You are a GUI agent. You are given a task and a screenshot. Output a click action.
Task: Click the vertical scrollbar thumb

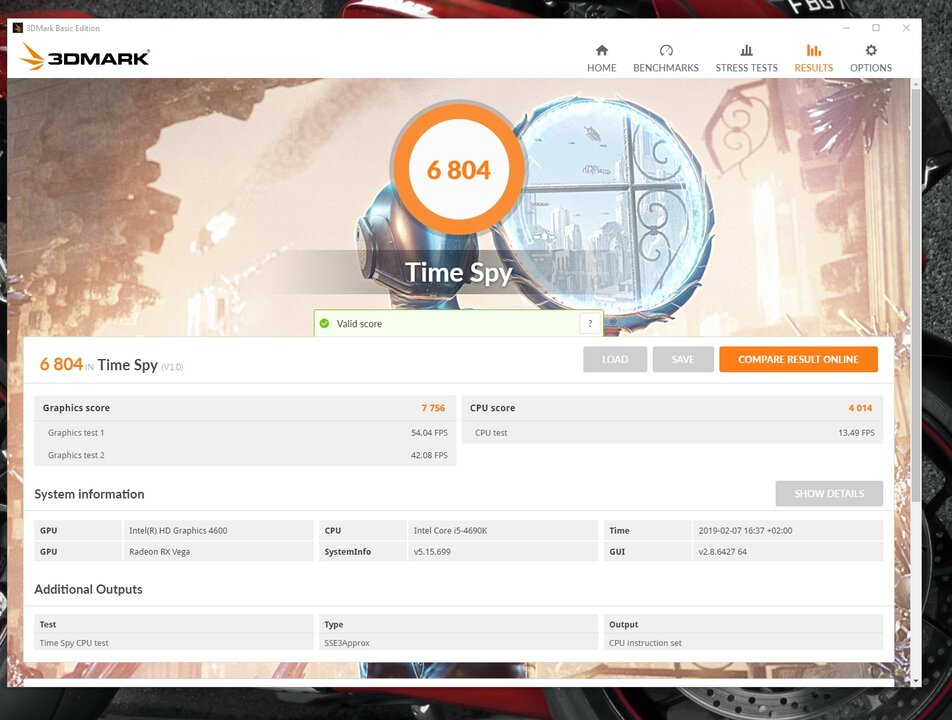[x=916, y=294]
